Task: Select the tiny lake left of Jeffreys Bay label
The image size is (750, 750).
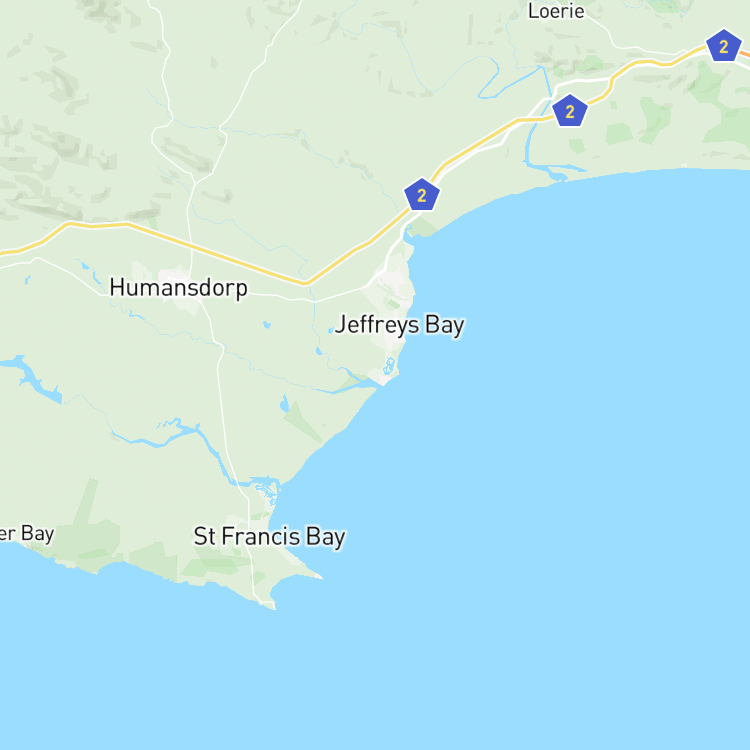Action: [331, 331]
